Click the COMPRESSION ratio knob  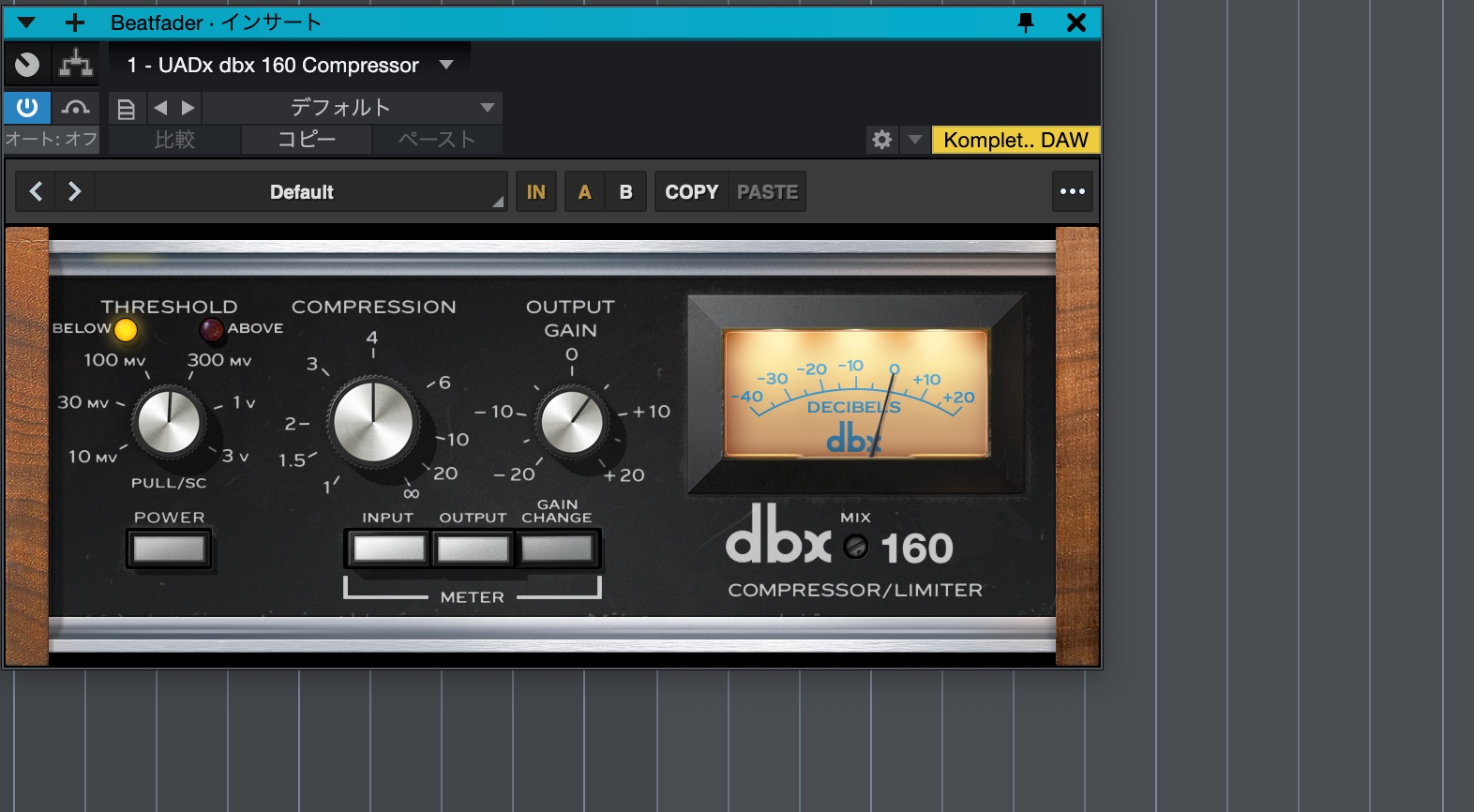[x=373, y=421]
